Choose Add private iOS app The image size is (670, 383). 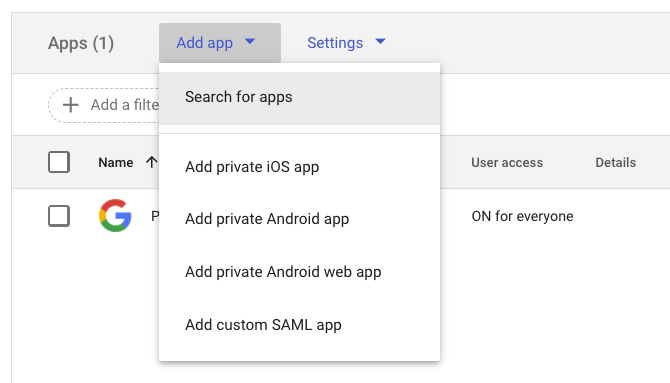300,167
